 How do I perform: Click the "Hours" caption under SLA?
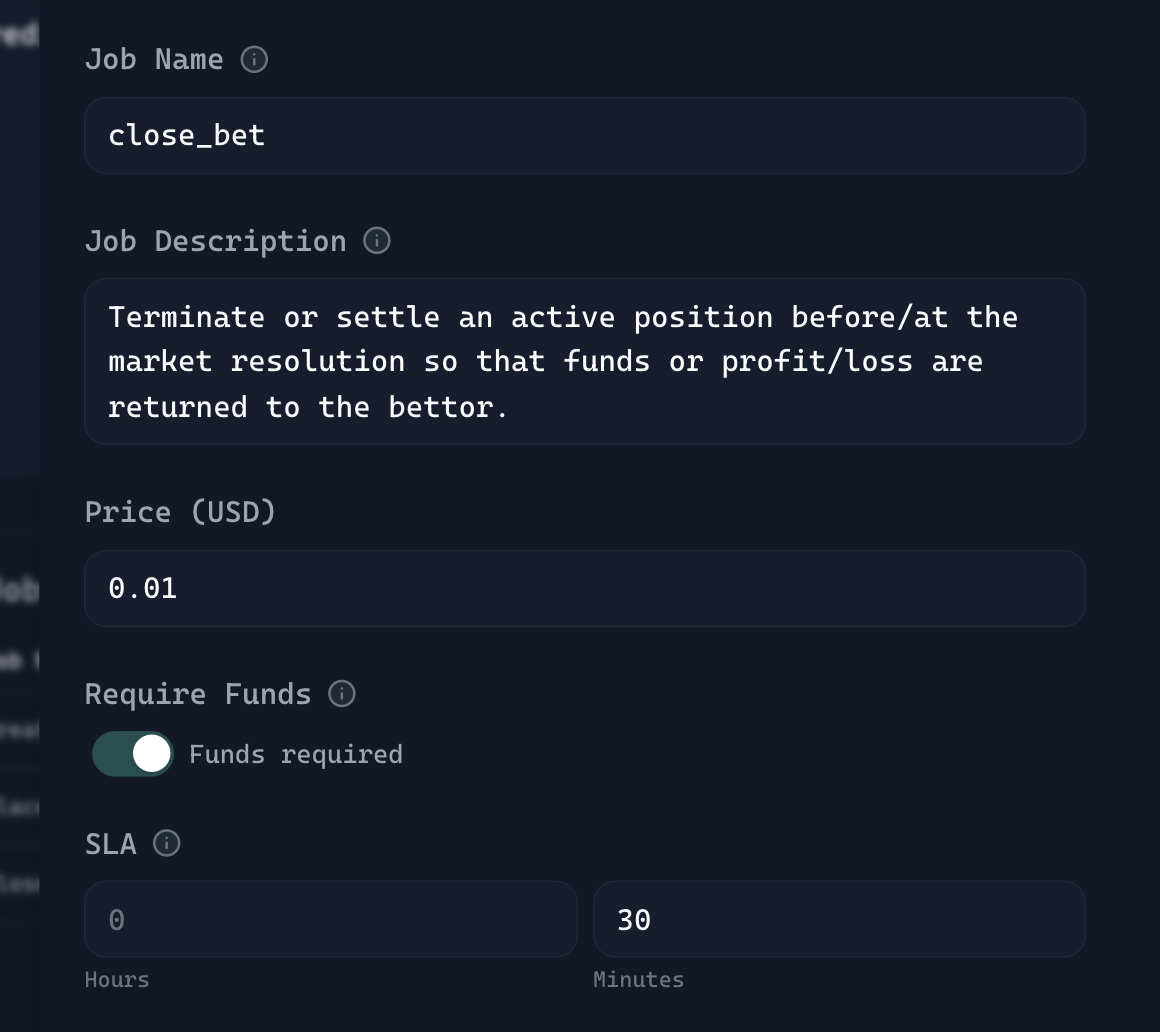[x=117, y=980]
